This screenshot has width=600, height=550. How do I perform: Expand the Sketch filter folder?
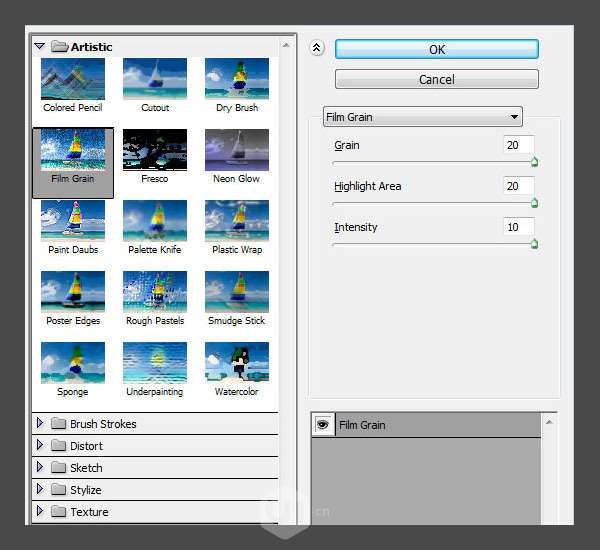tap(40, 467)
